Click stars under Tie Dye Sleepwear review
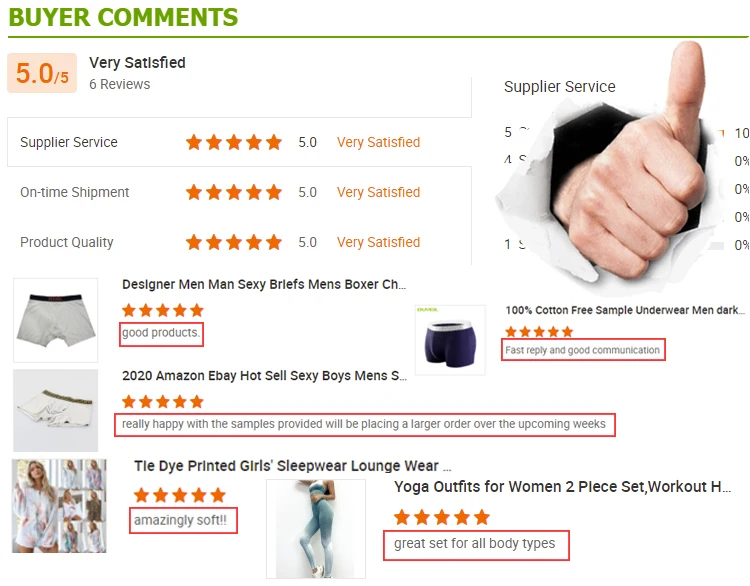This screenshot has height=586, width=750. tap(179, 495)
